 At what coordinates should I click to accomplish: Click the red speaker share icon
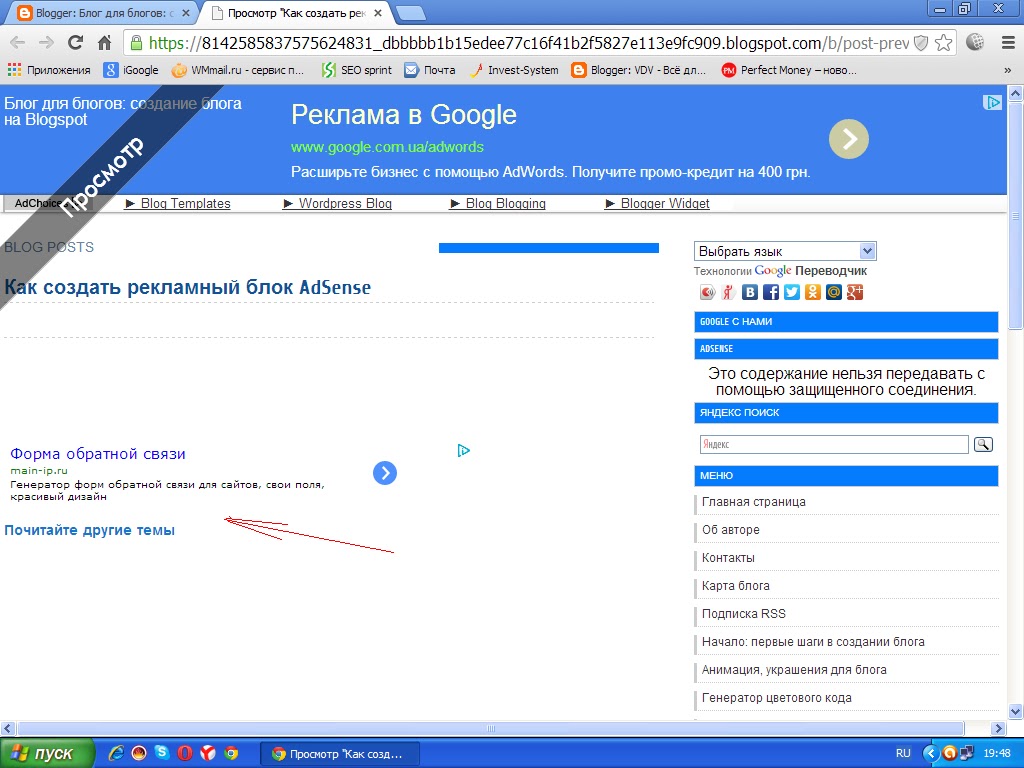tap(707, 292)
